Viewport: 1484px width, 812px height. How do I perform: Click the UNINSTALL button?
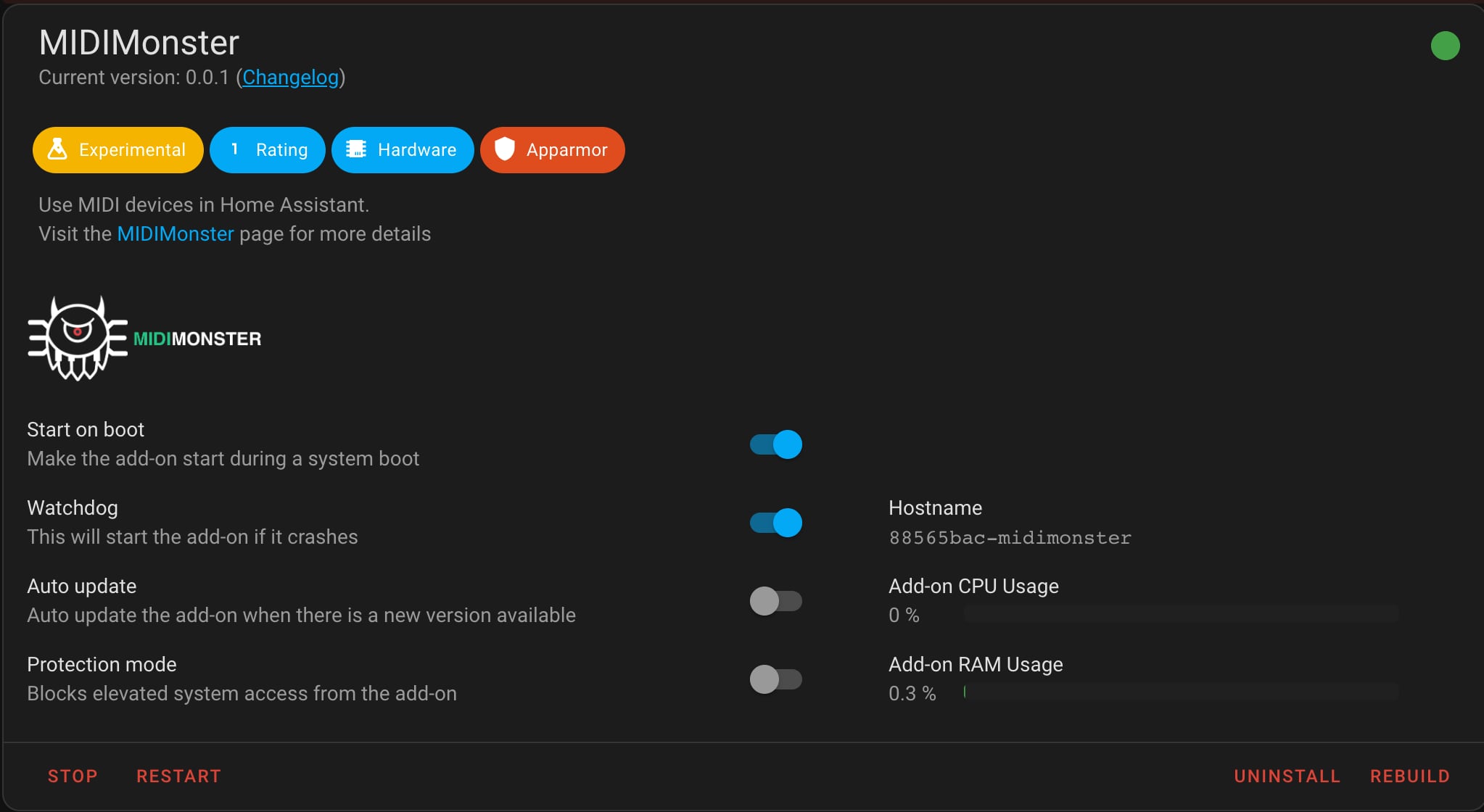[1287, 776]
